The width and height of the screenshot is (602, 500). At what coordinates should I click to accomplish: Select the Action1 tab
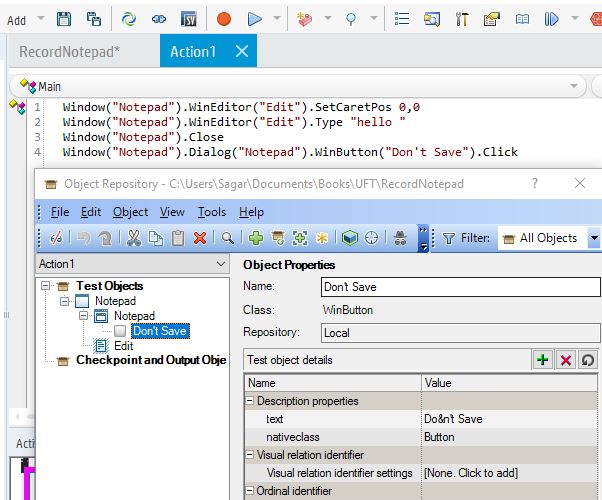point(193,51)
